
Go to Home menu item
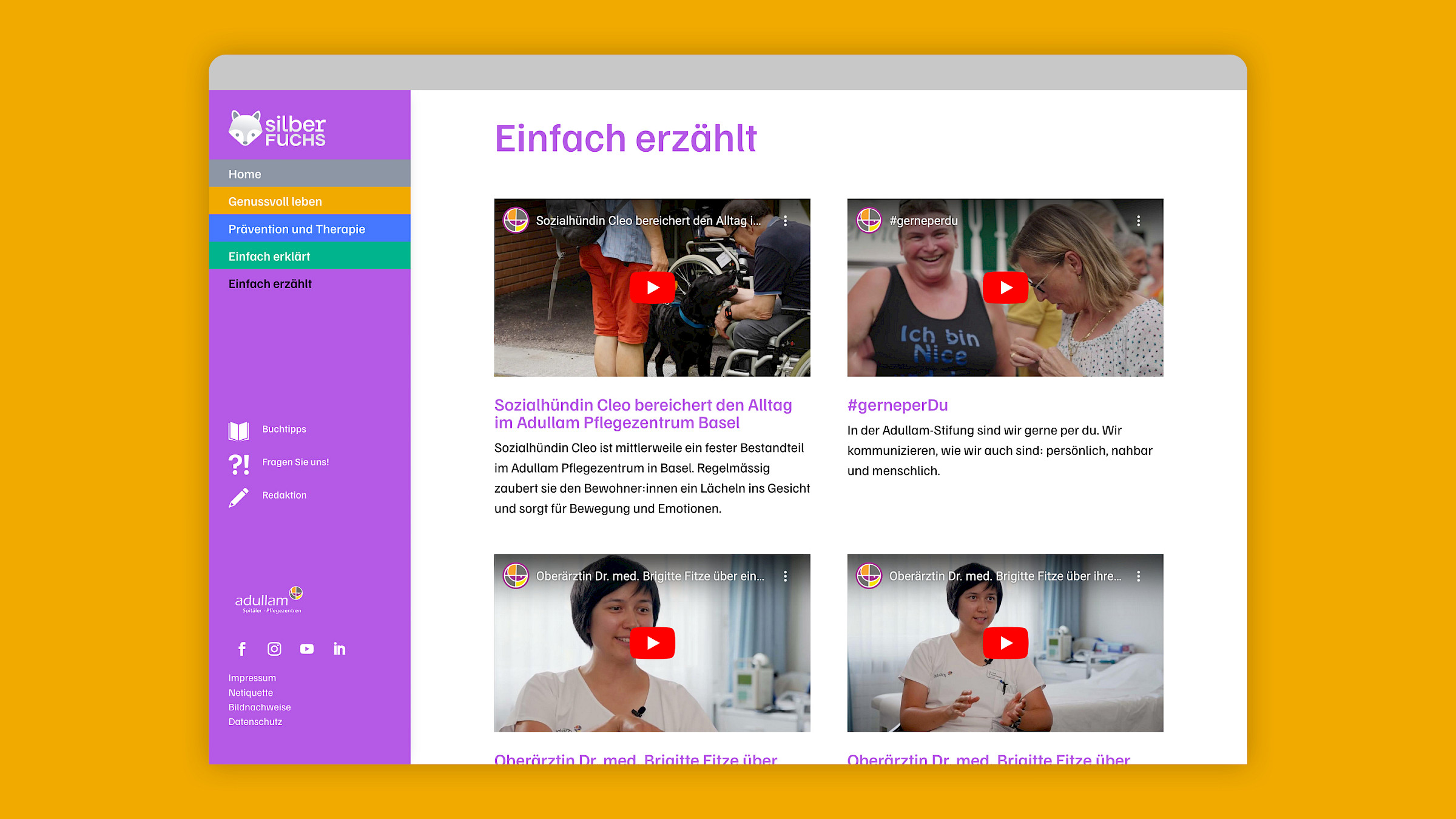click(244, 174)
